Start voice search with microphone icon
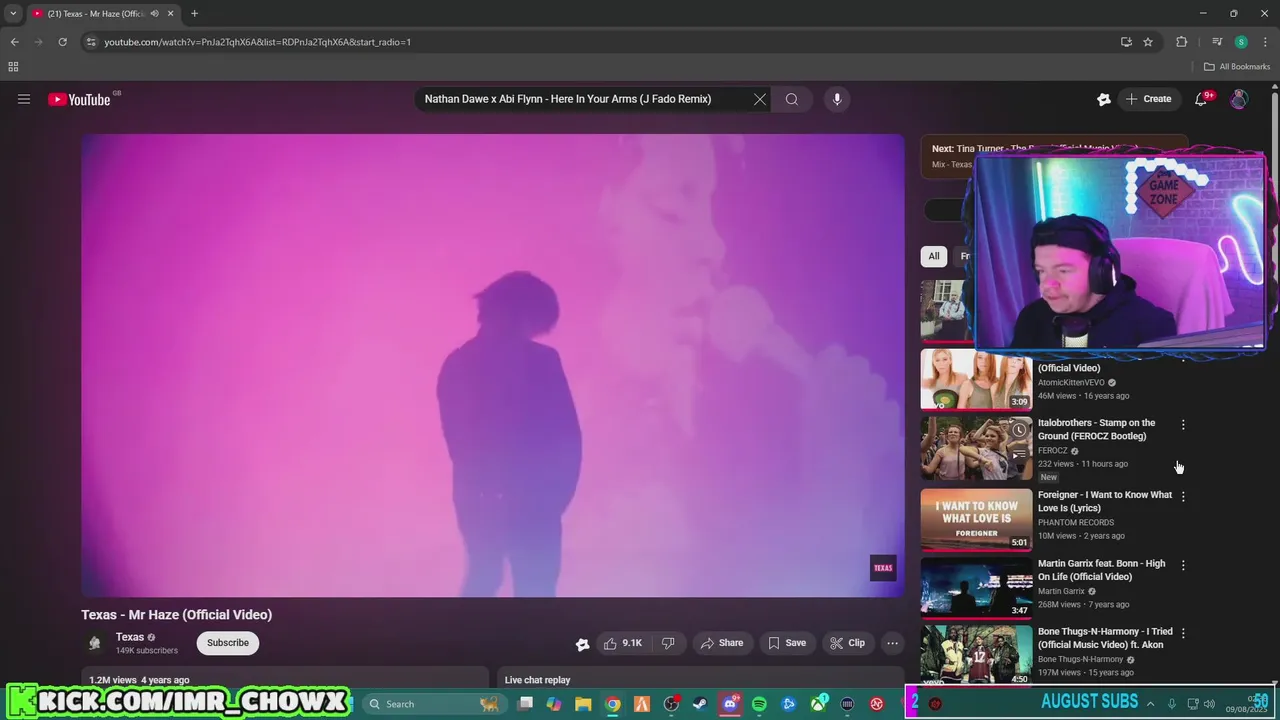 pos(837,99)
